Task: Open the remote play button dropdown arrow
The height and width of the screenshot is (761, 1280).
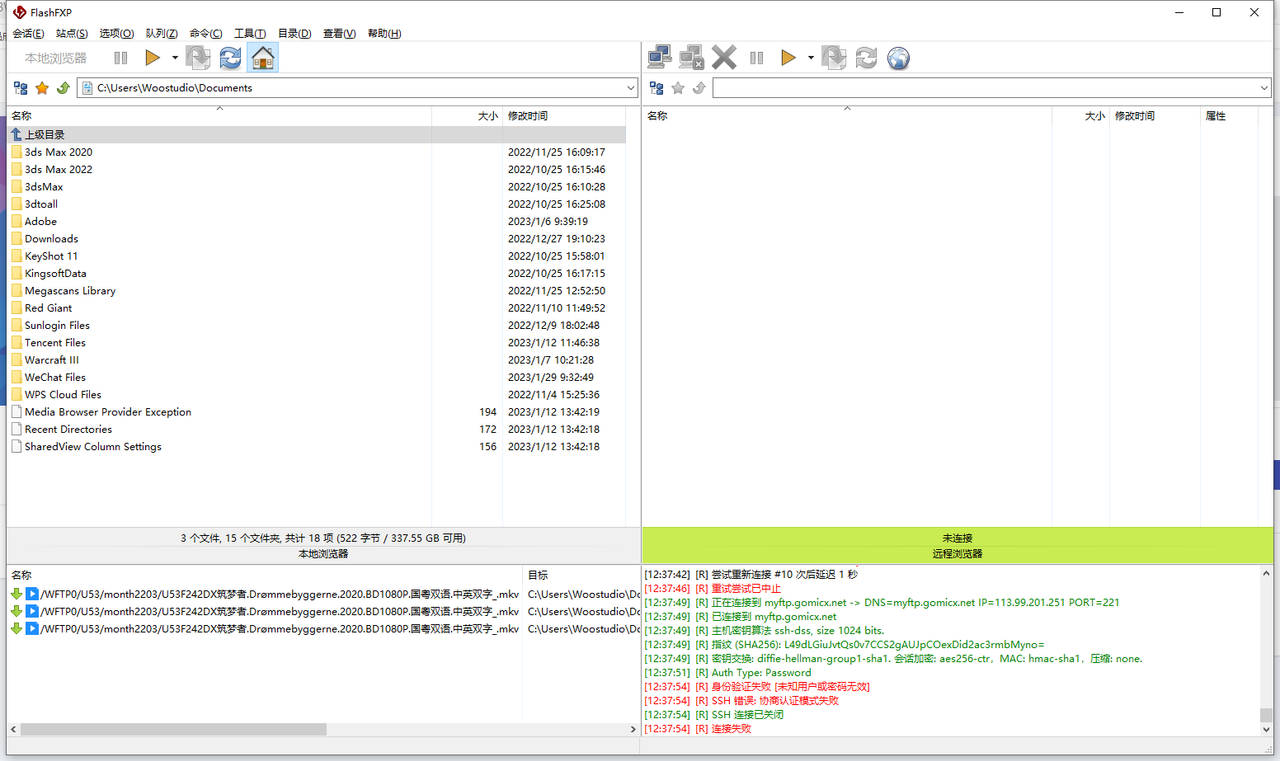Action: point(810,58)
